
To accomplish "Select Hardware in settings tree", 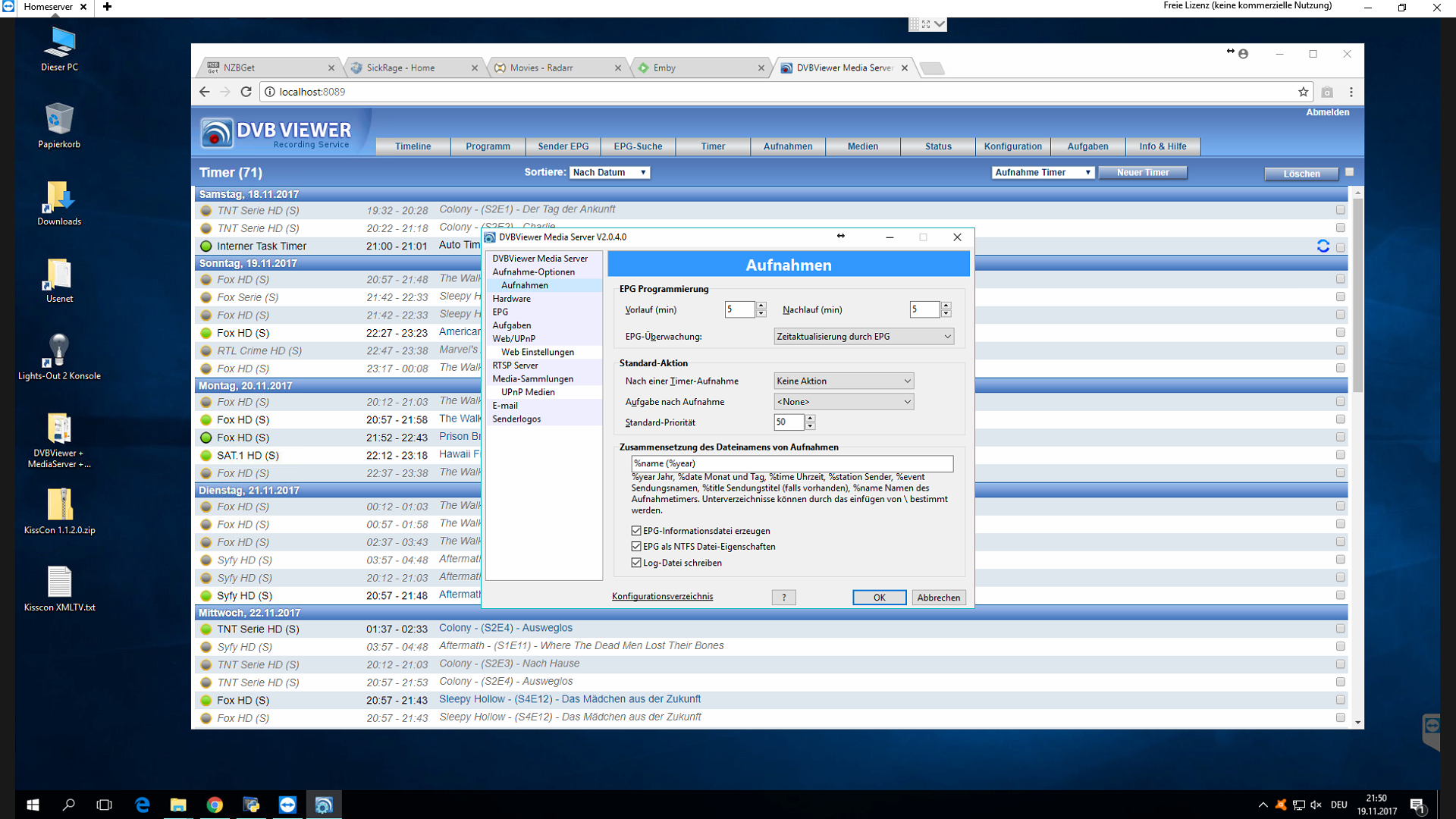I will tap(512, 299).
